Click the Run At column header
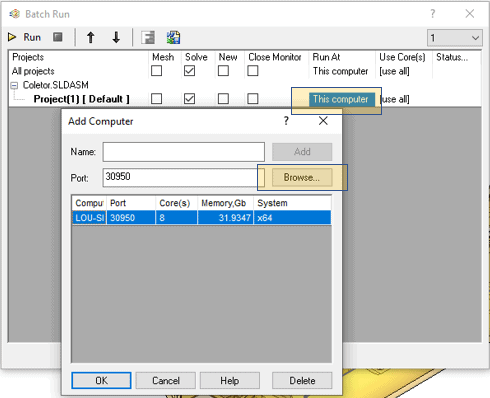 coord(326,57)
